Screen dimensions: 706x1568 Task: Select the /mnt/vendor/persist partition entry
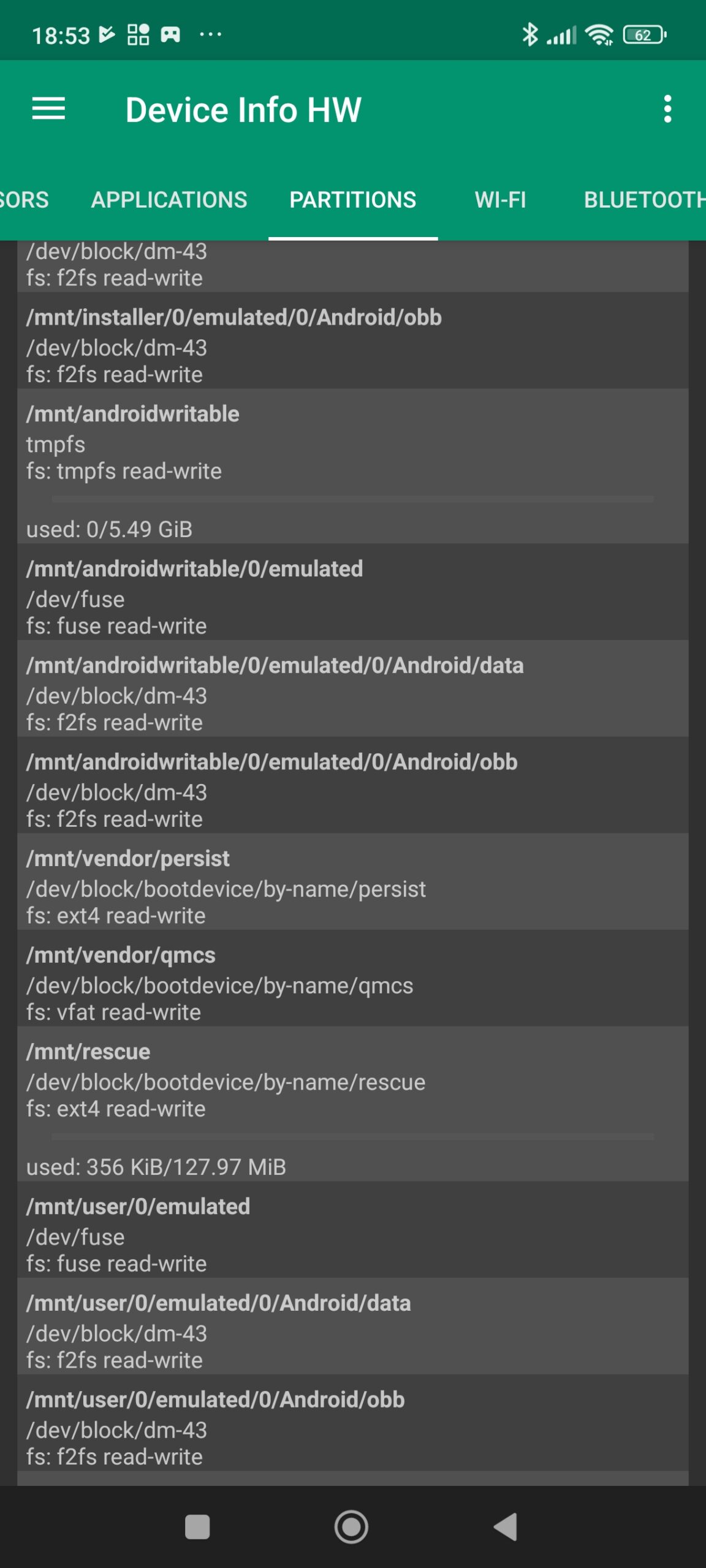(352, 886)
